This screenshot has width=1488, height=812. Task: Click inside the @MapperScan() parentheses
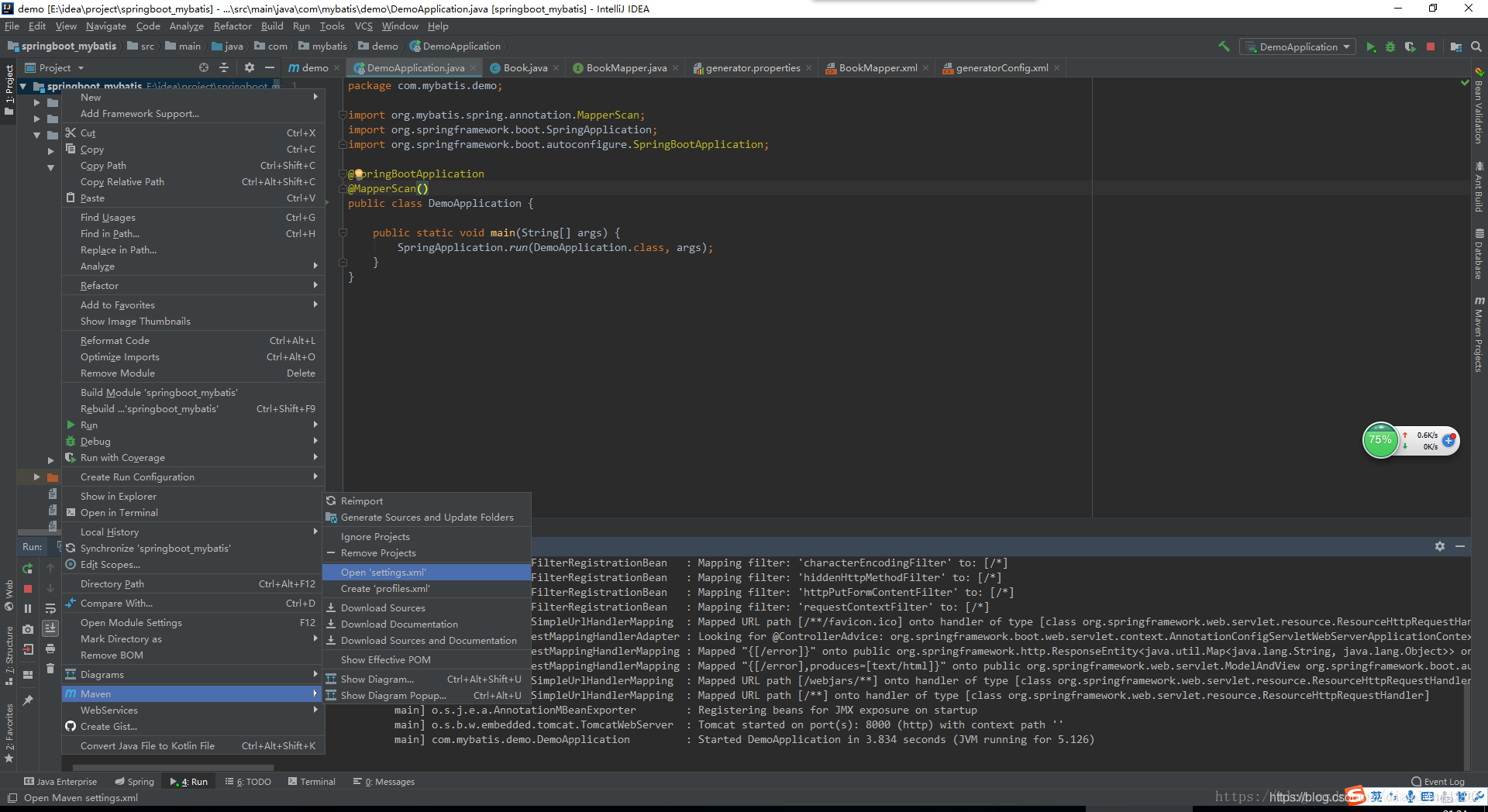(422, 188)
